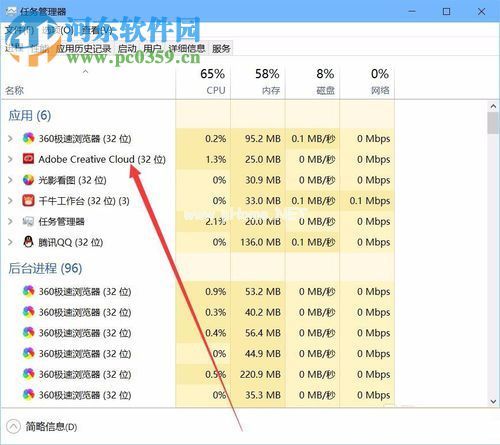Click browser icon in the 35.3 MB row
The height and width of the screenshot is (445, 500).
click(x=28, y=395)
